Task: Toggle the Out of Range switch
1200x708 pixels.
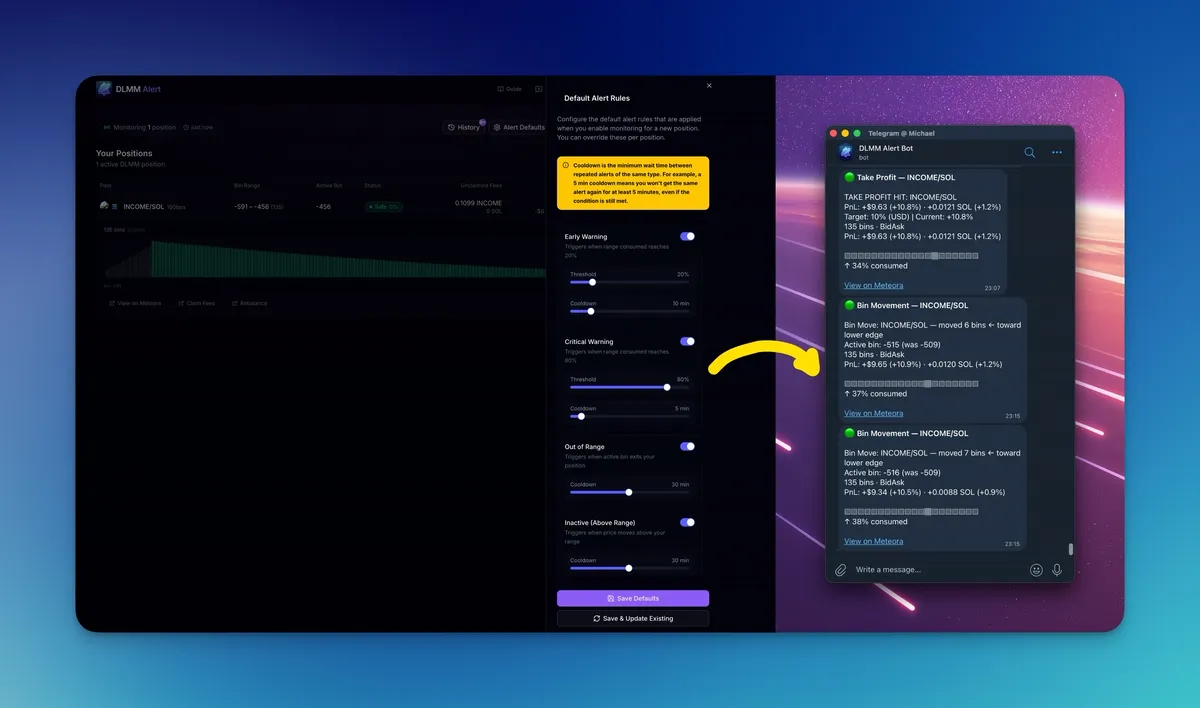Action: 687,446
